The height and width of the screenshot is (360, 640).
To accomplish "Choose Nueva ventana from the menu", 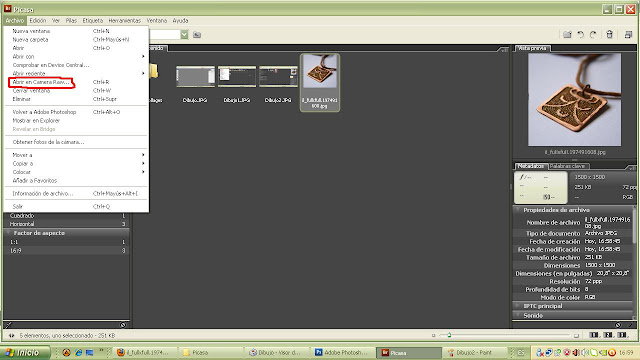I will (76, 31).
